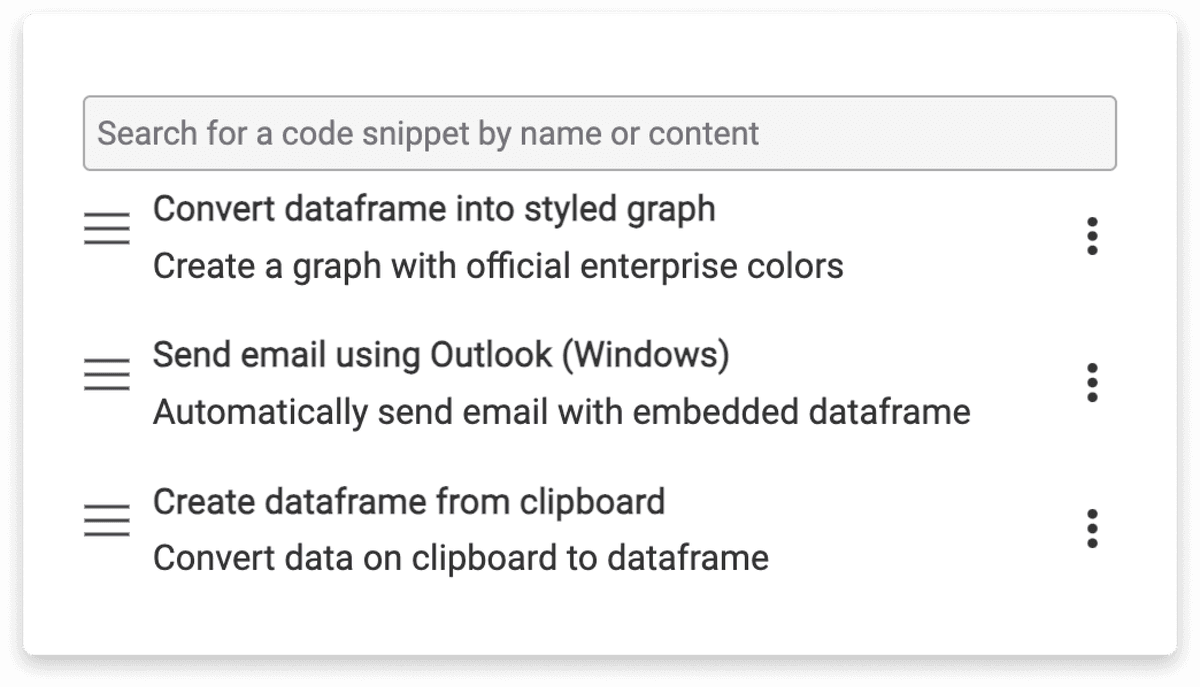
Task: Focus the search bar for code snippets
Action: tap(600, 132)
